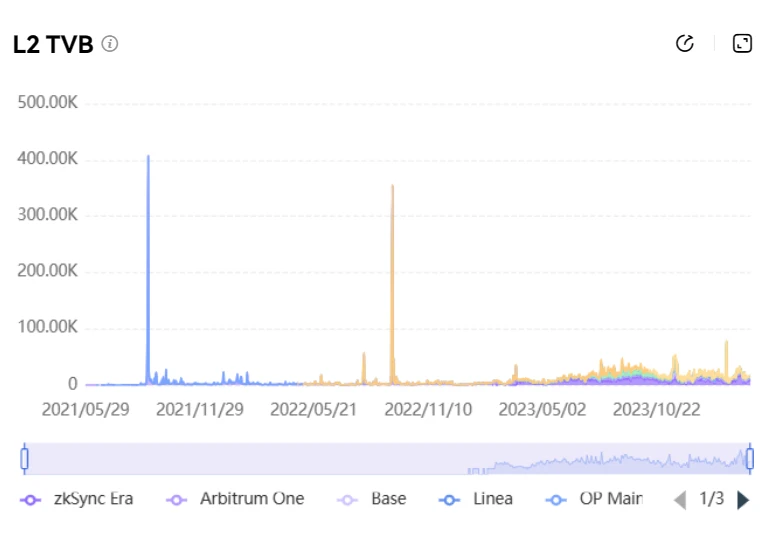The height and width of the screenshot is (537, 763).
Task: Click the blue spike near 400K
Action: click(x=148, y=160)
